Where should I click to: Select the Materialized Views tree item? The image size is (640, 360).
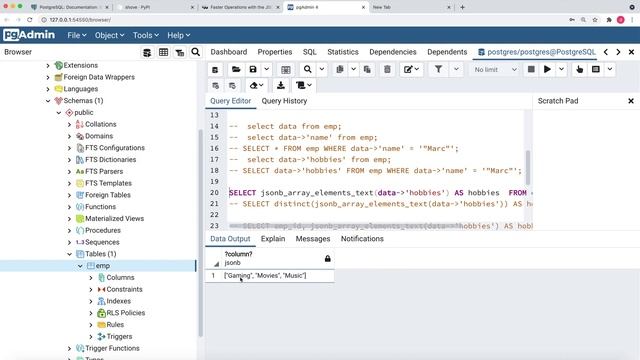point(114,219)
